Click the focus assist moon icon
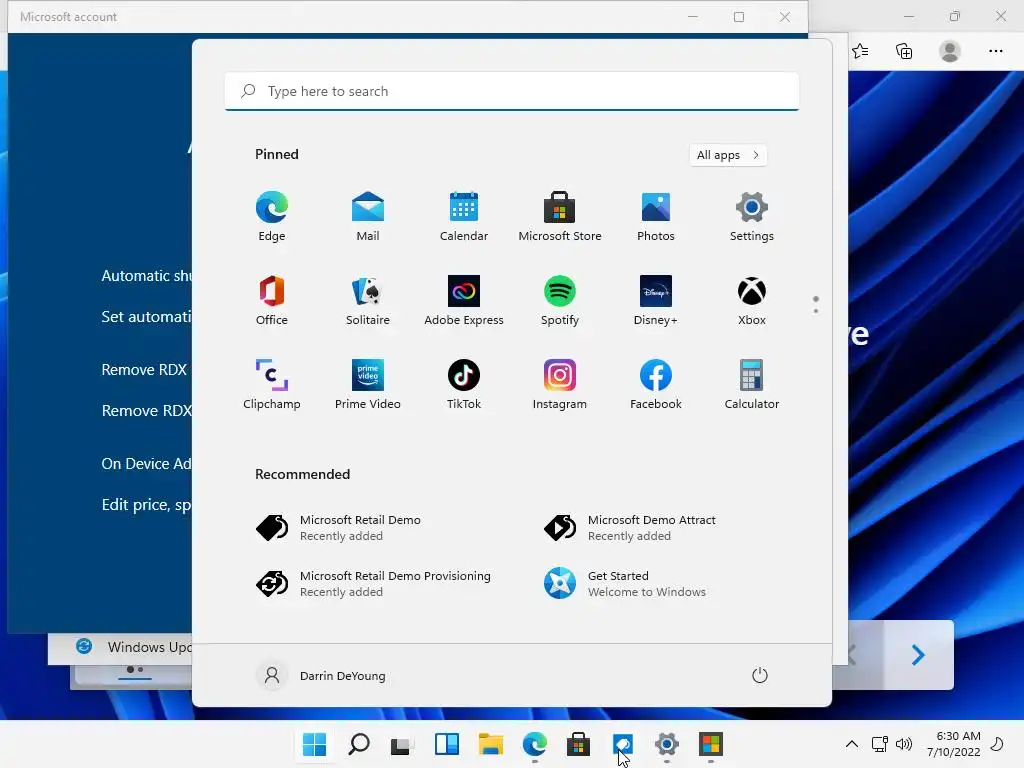This screenshot has width=1024, height=768. coord(997,744)
